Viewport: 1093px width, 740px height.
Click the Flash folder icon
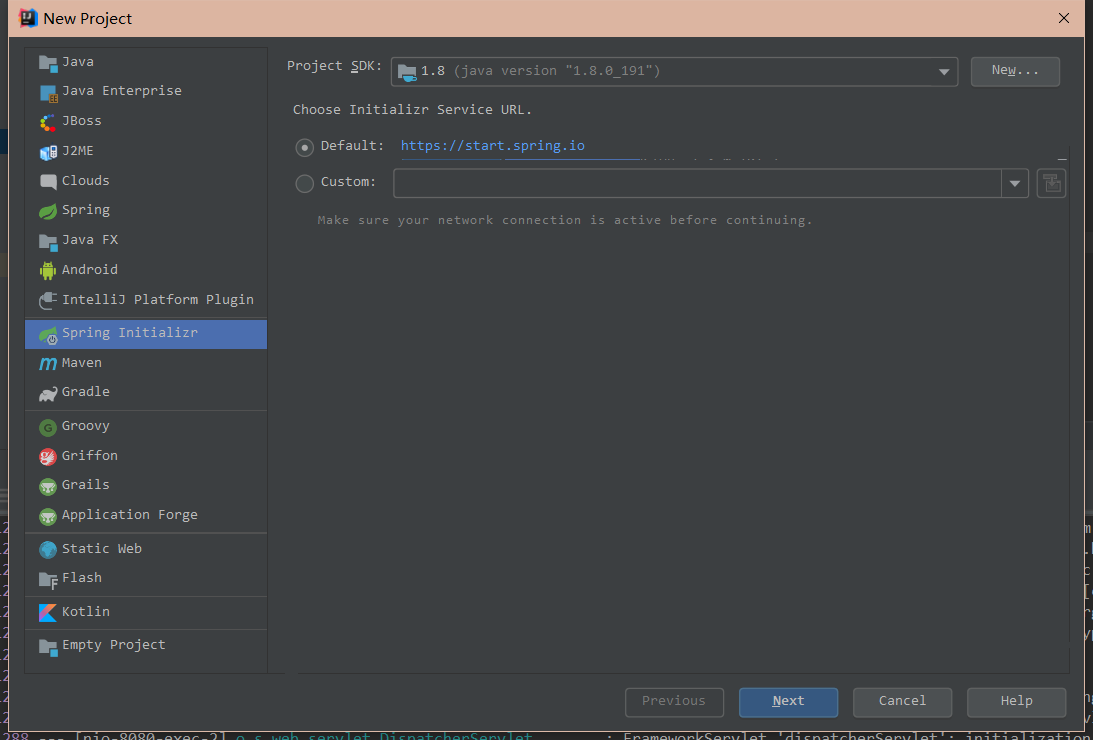48,580
